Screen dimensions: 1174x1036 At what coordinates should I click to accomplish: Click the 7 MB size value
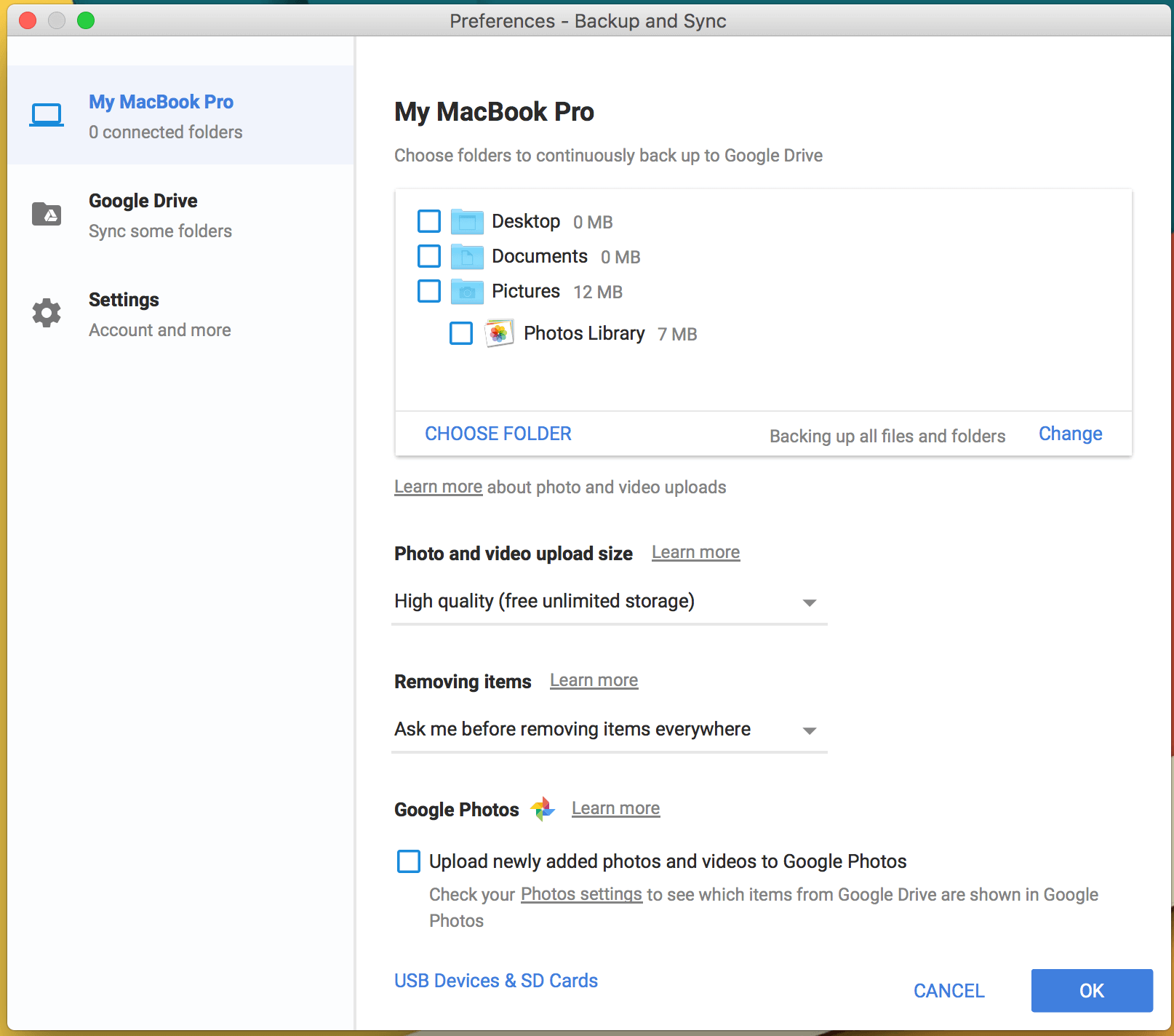click(677, 334)
